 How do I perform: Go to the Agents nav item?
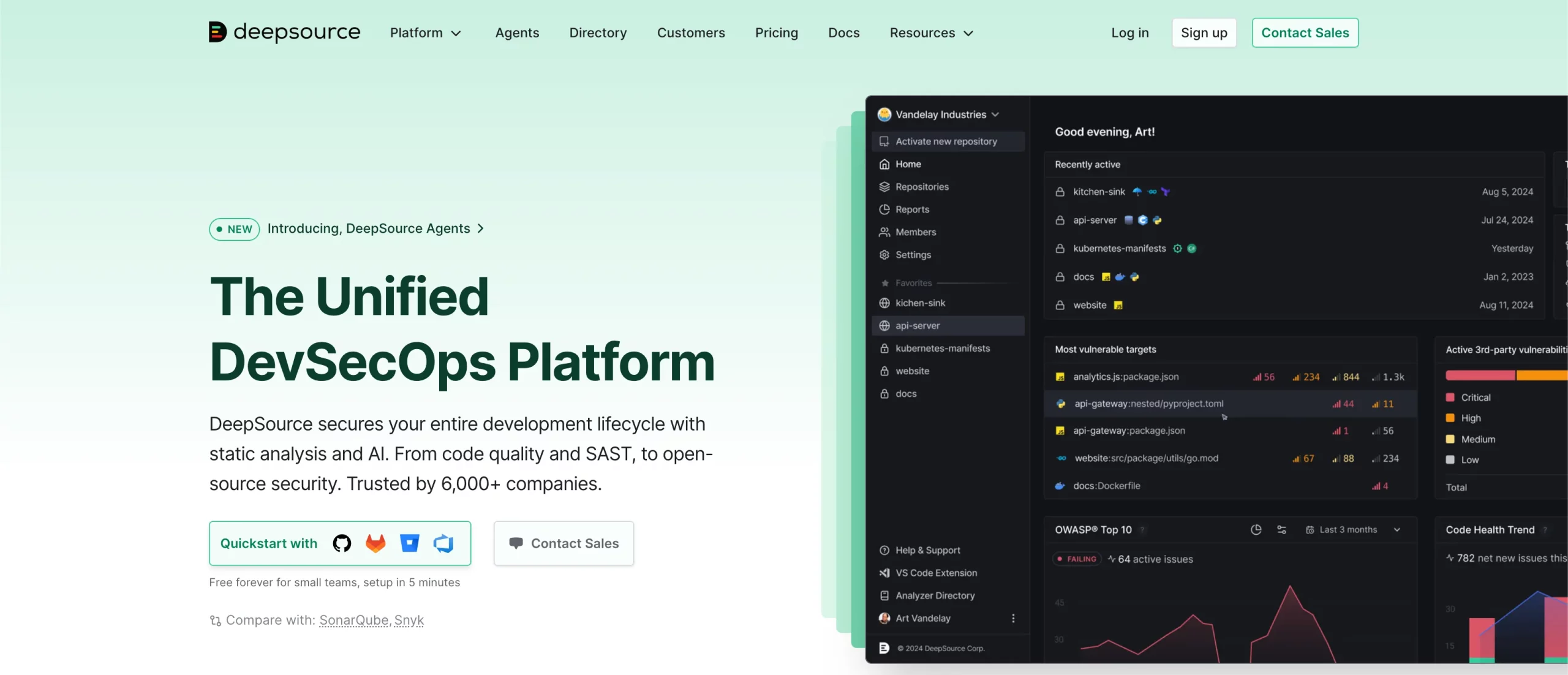(517, 33)
